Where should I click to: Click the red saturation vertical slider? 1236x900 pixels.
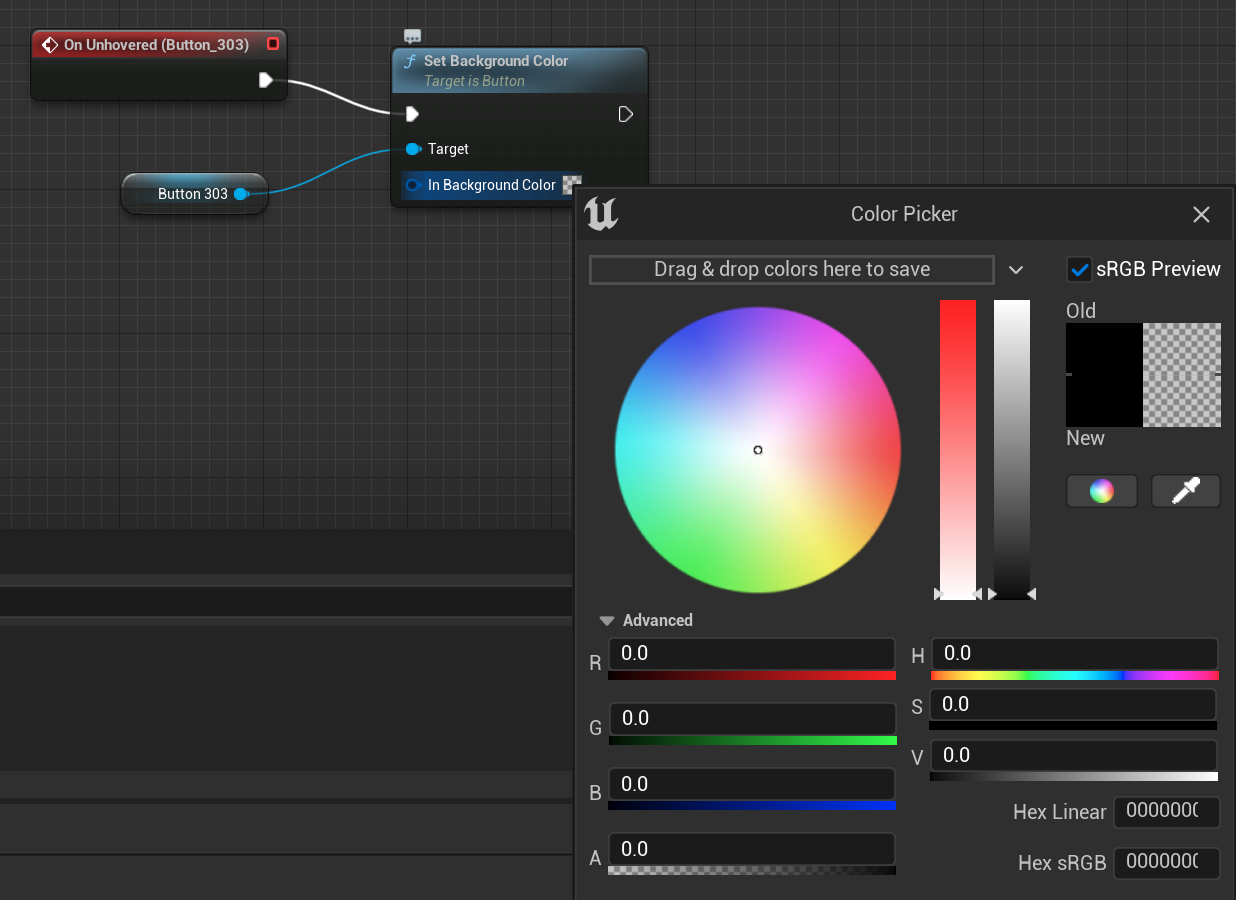pos(957,450)
